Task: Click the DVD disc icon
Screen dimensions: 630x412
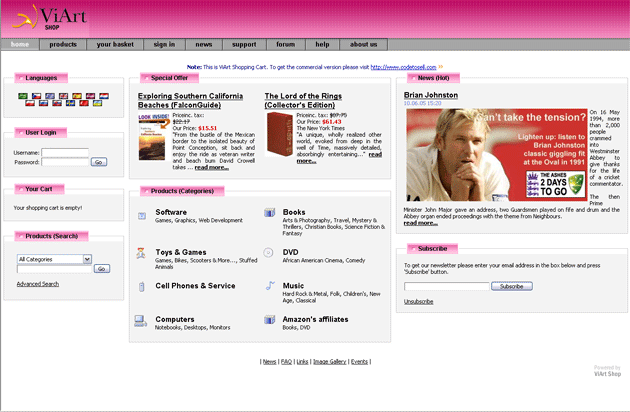Action: click(x=268, y=252)
